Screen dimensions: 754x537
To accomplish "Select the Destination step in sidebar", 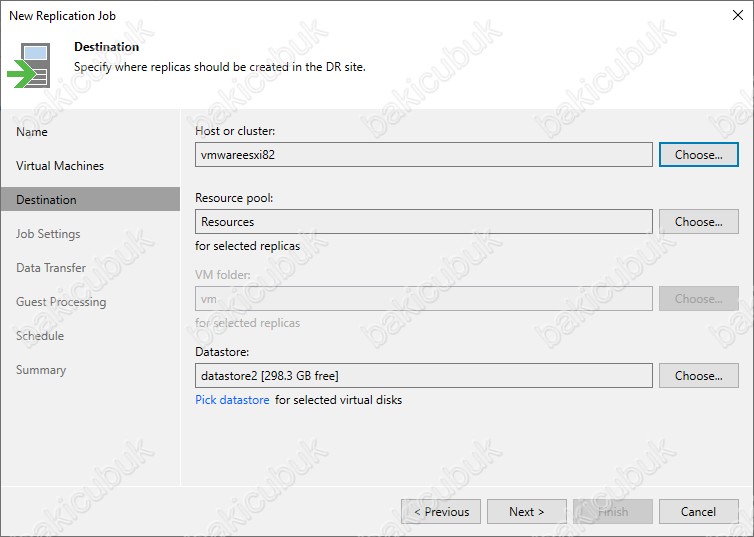I will tap(90, 200).
